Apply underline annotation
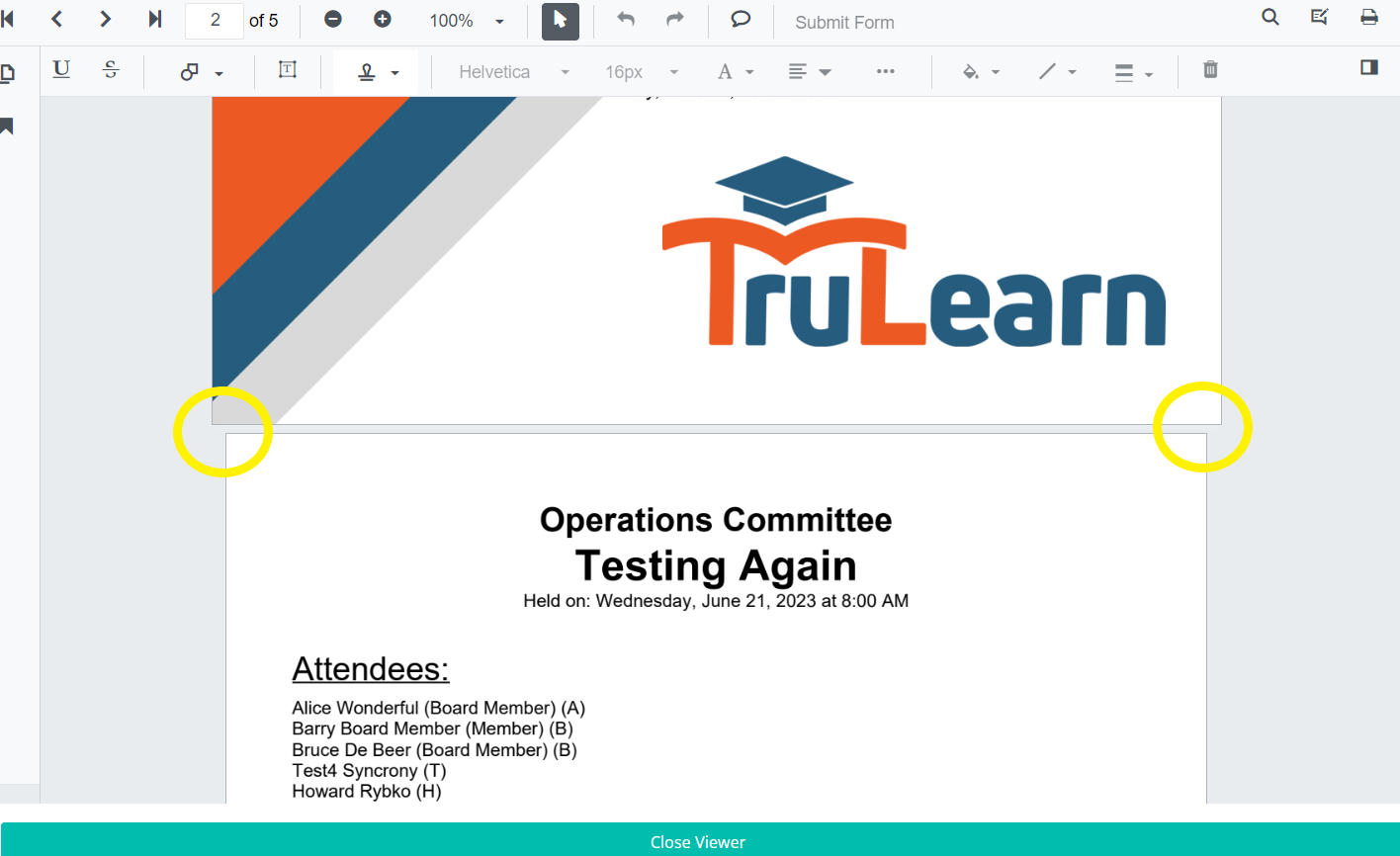1400x856 pixels. tap(61, 70)
